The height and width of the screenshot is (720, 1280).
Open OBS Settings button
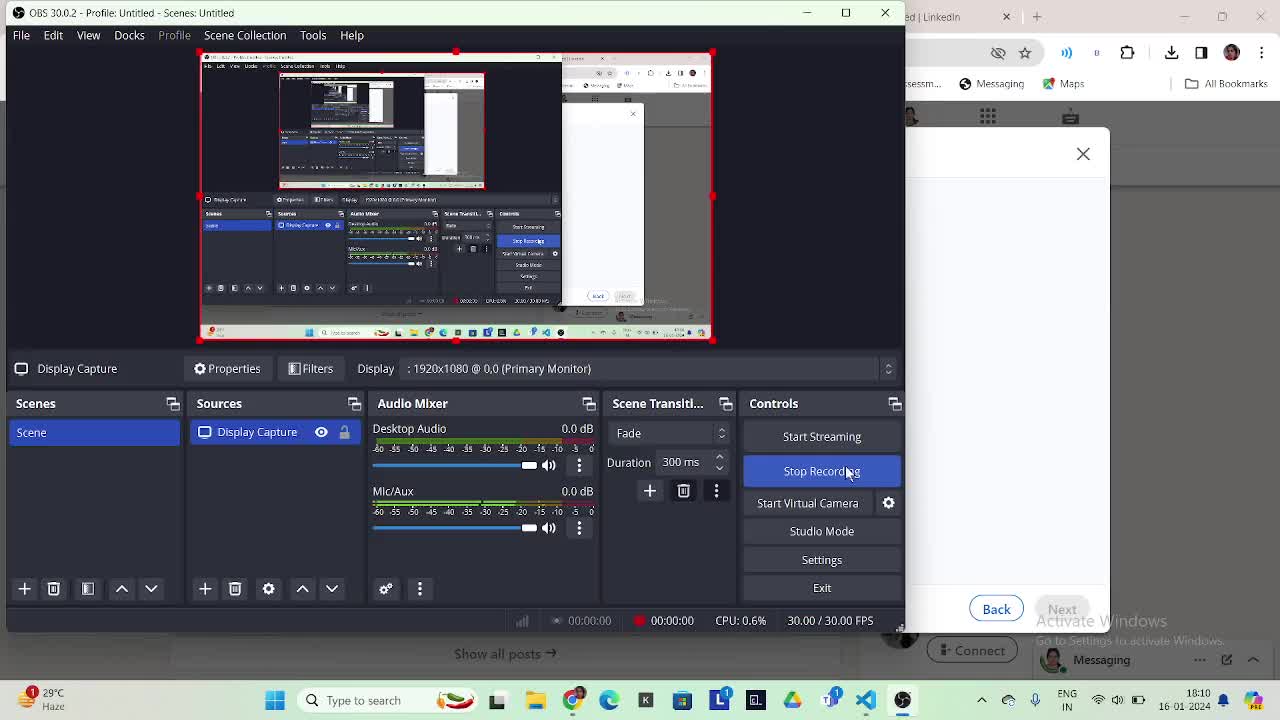(822, 560)
